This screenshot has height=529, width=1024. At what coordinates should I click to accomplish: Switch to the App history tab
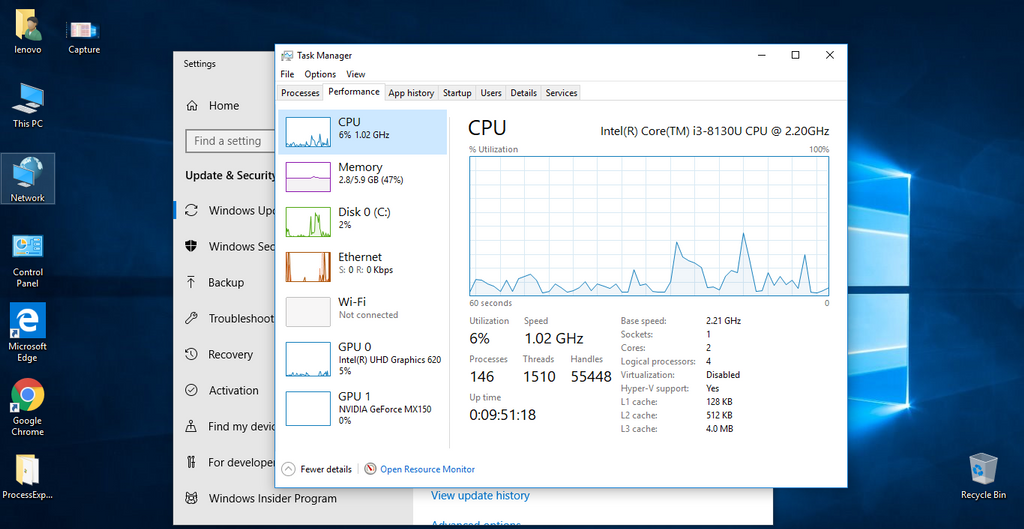click(411, 93)
